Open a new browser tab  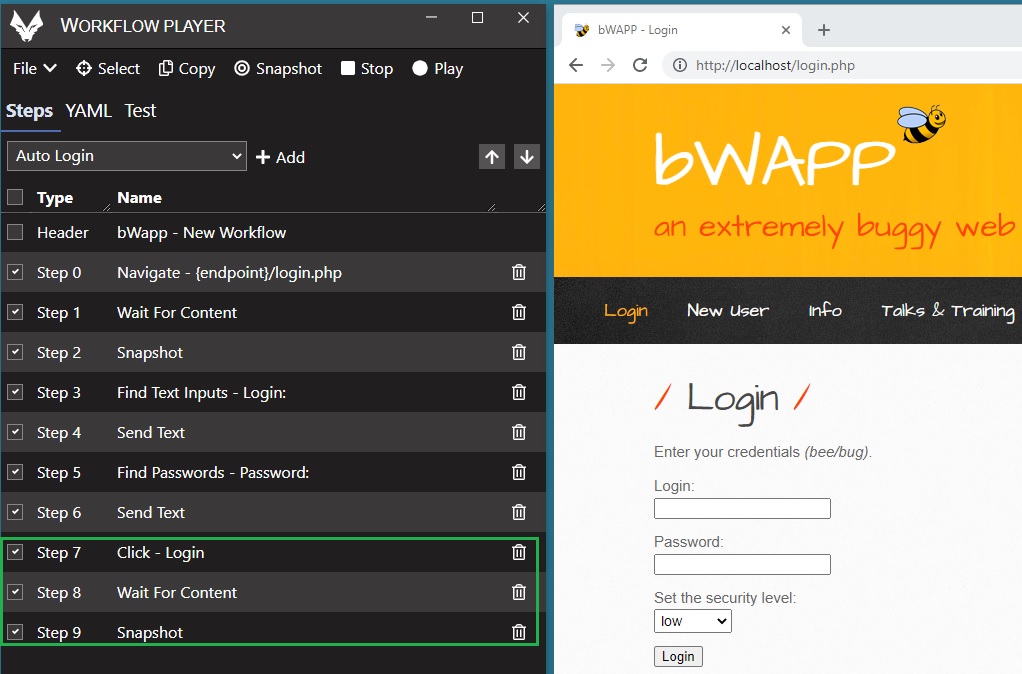tap(824, 30)
